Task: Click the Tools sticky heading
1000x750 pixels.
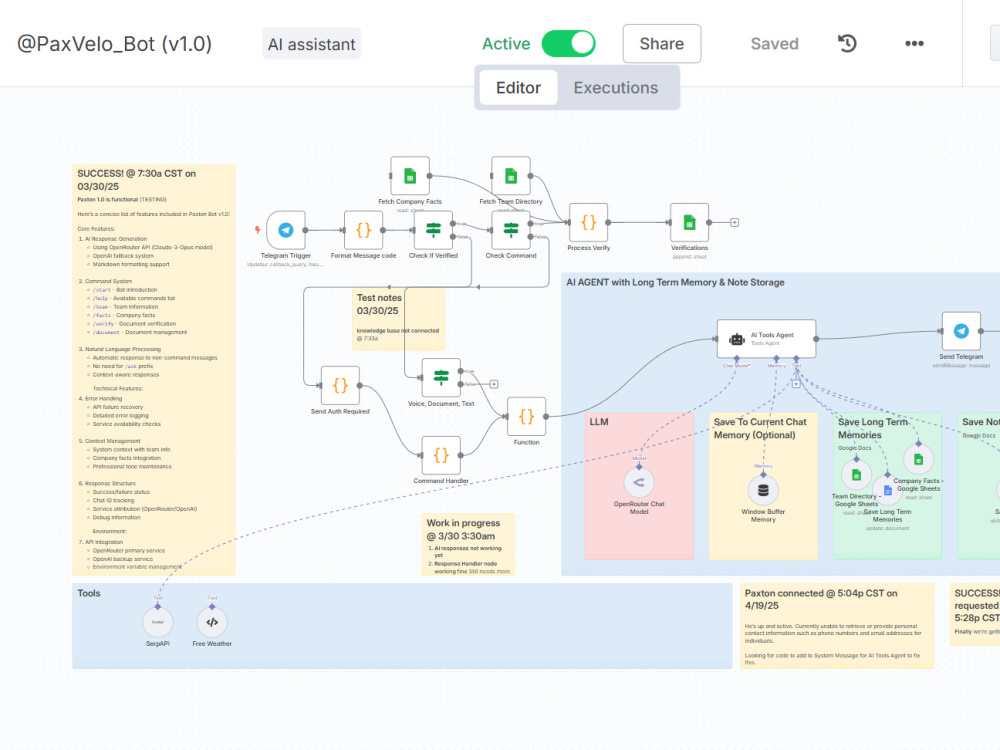Action: click(x=89, y=593)
